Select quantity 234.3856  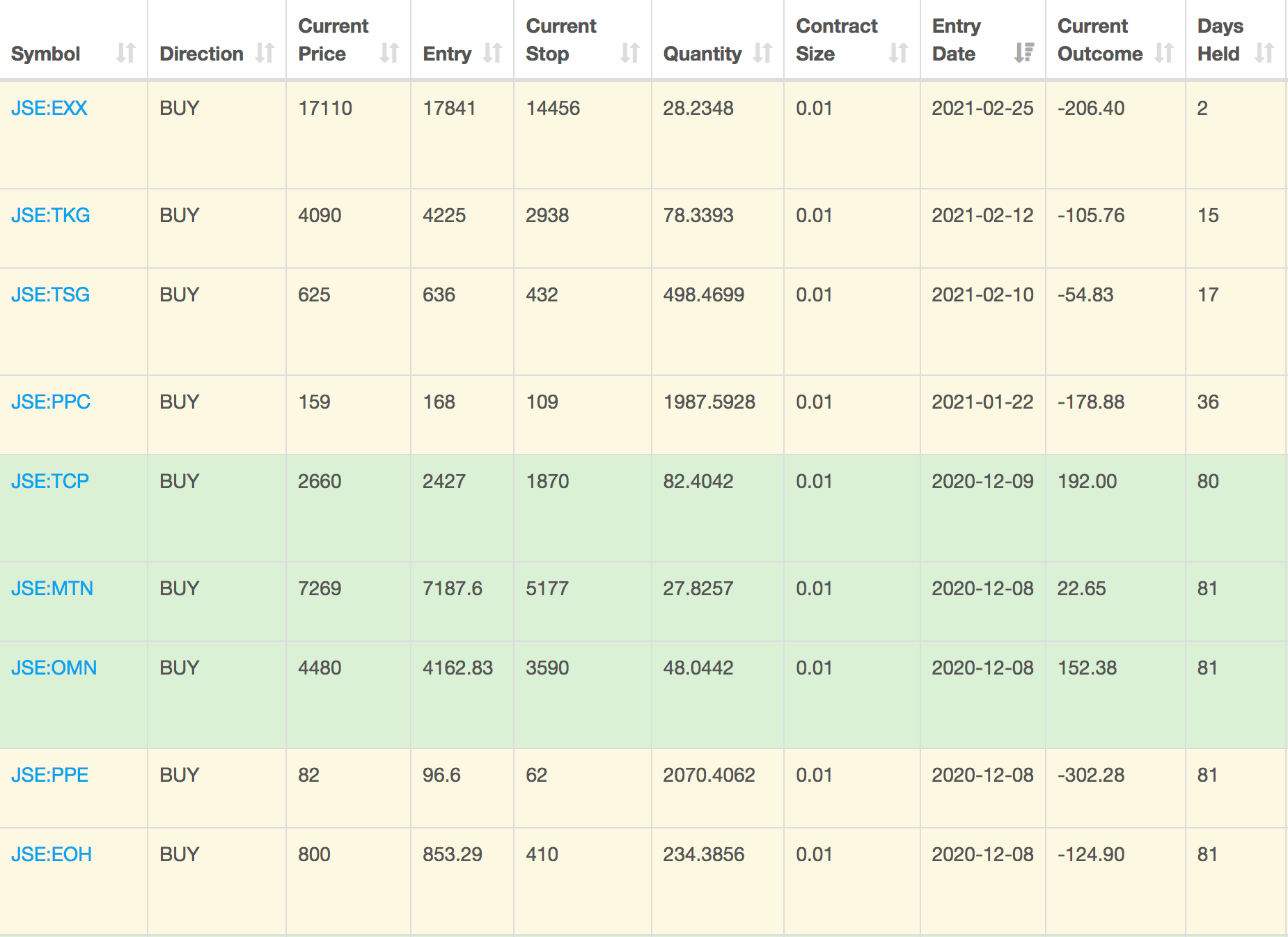704,854
